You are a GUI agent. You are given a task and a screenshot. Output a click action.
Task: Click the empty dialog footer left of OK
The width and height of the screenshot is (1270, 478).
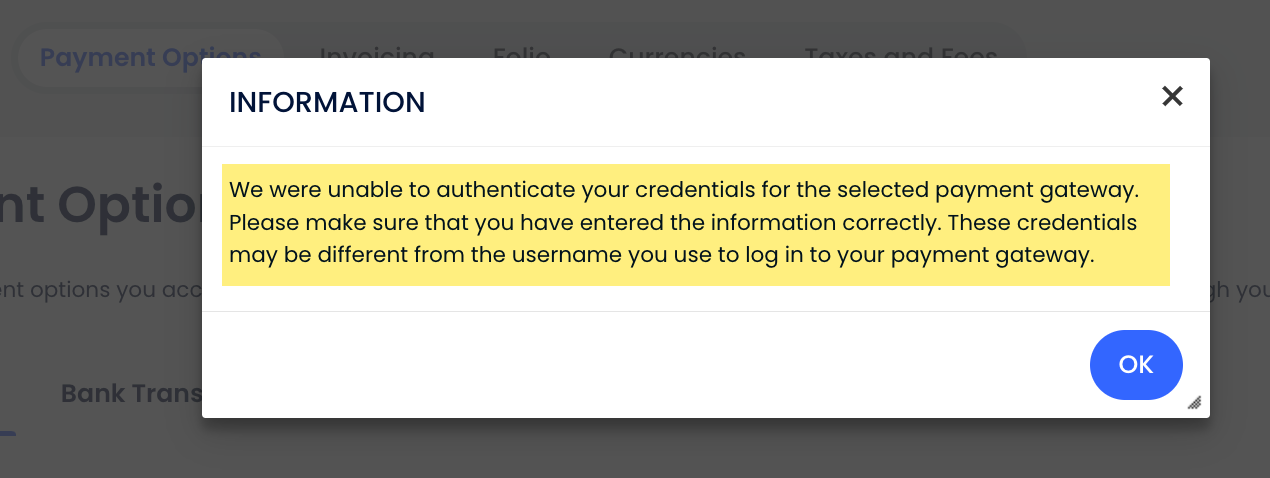tap(640, 365)
